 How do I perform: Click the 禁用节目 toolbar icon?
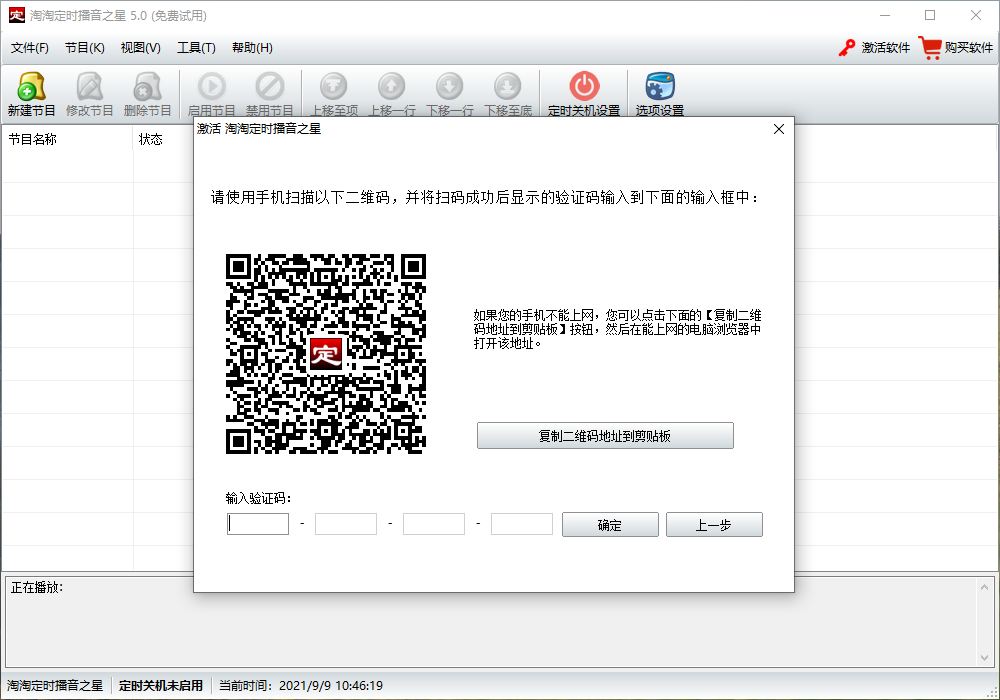(x=270, y=87)
